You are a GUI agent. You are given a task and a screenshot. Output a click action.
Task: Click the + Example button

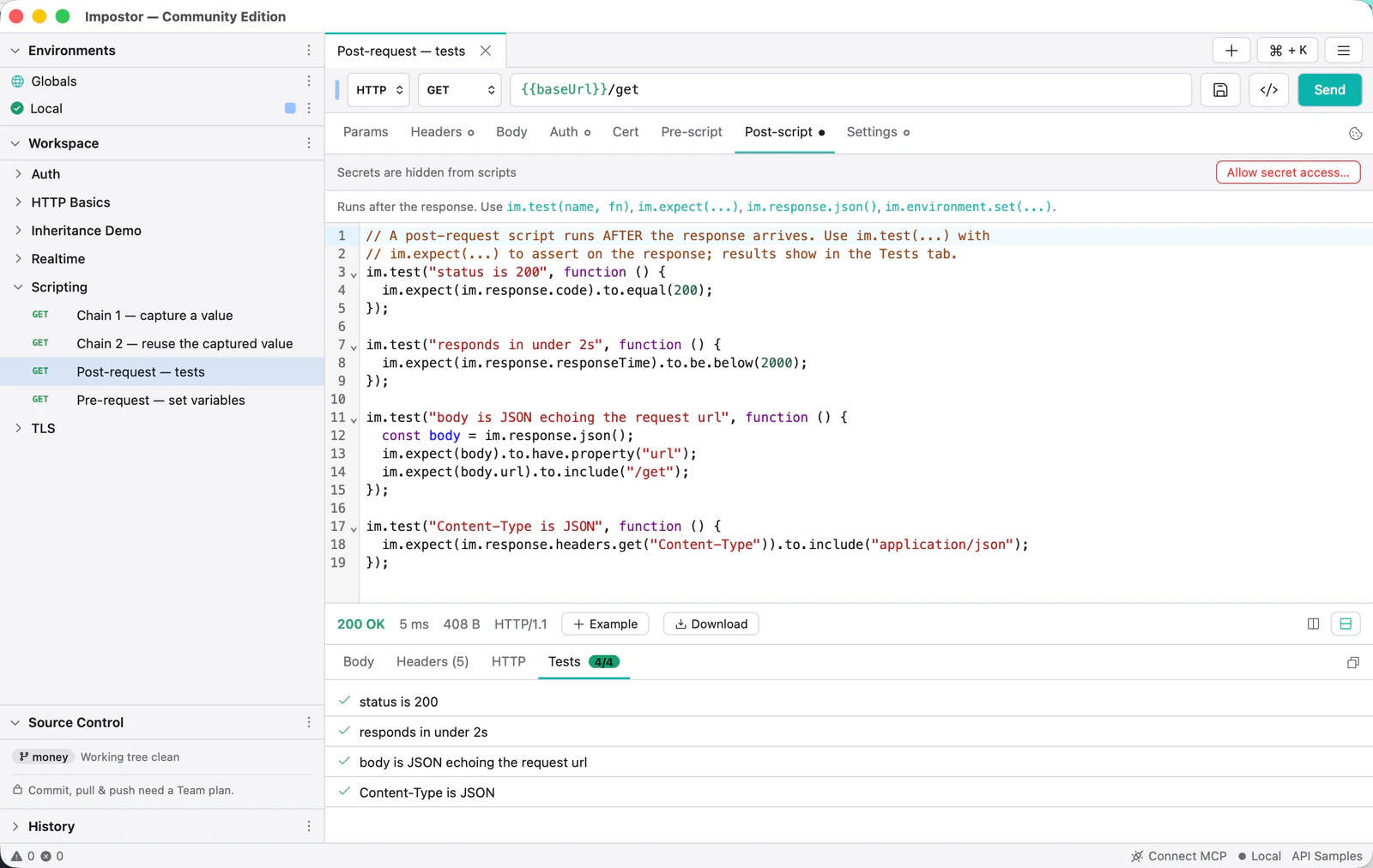pos(605,624)
